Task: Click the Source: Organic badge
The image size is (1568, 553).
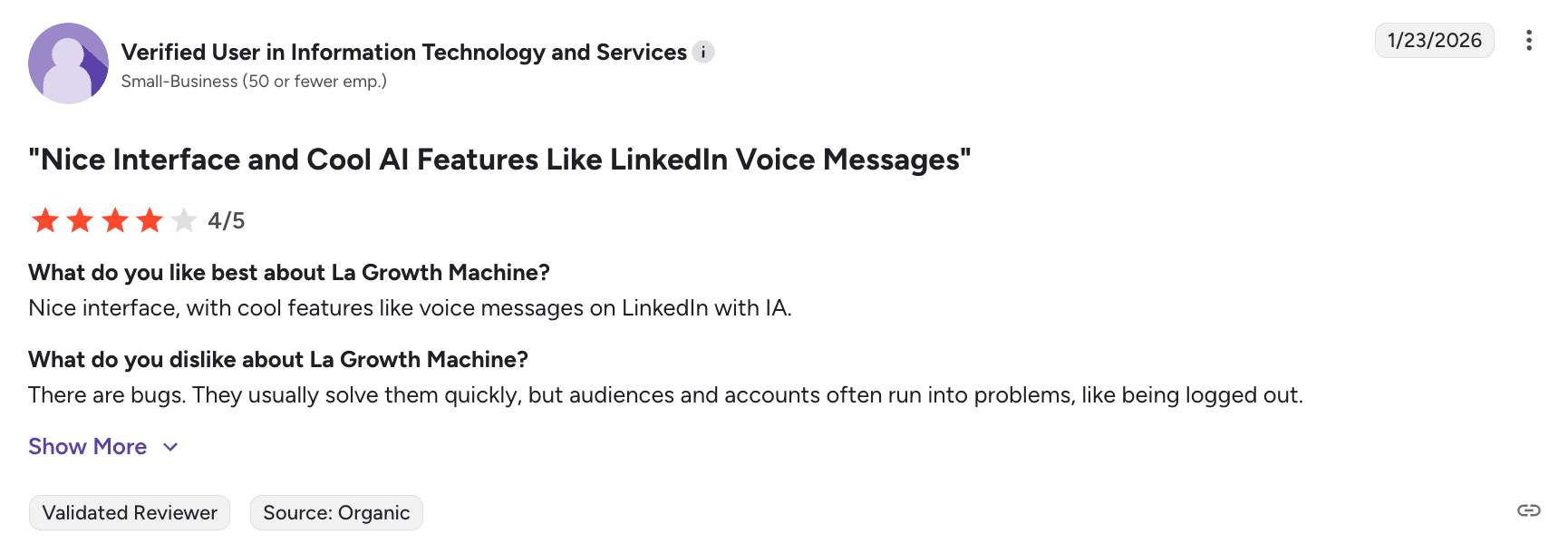Action: (336, 513)
